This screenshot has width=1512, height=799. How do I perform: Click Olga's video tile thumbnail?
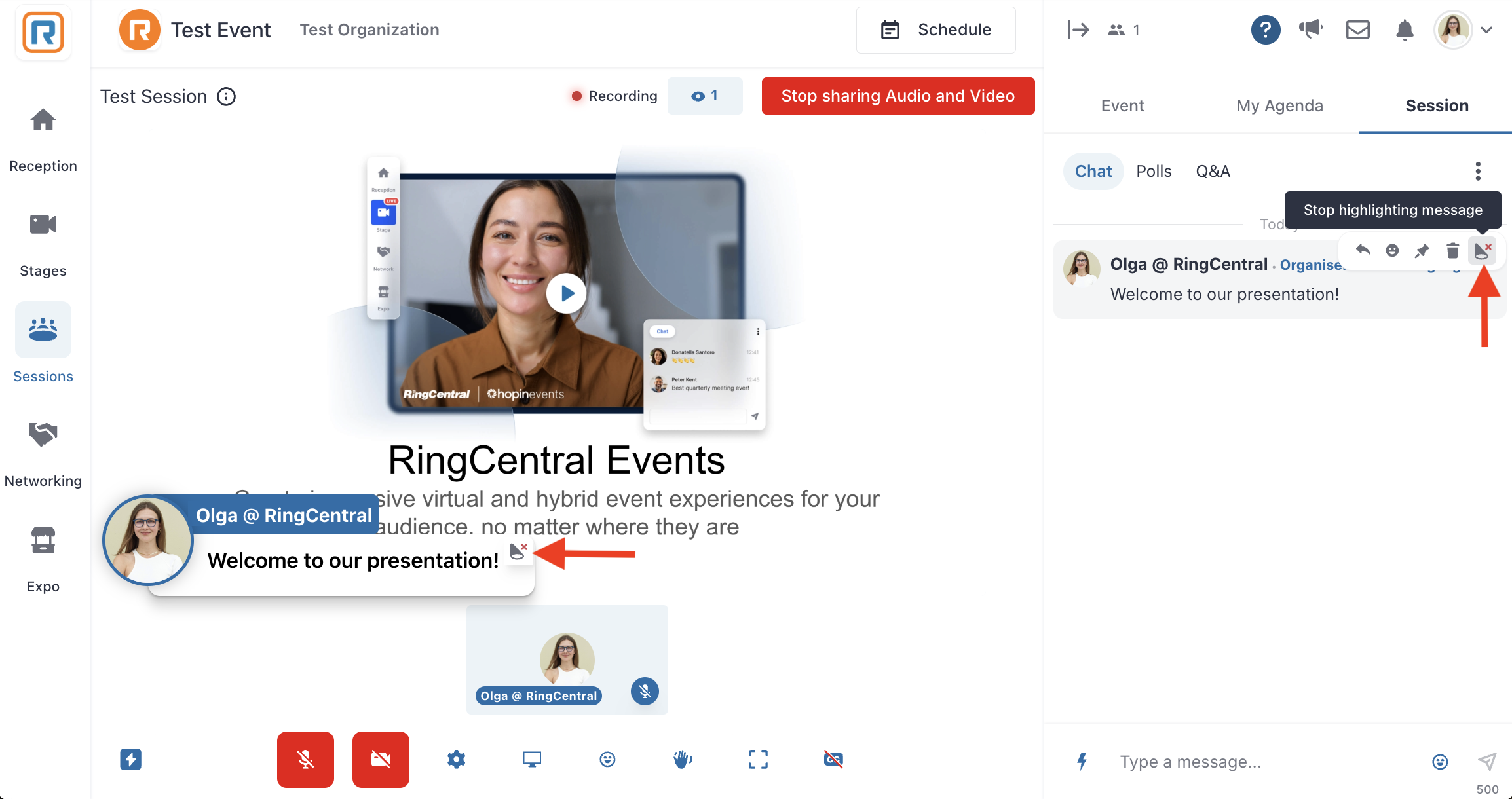(x=567, y=660)
